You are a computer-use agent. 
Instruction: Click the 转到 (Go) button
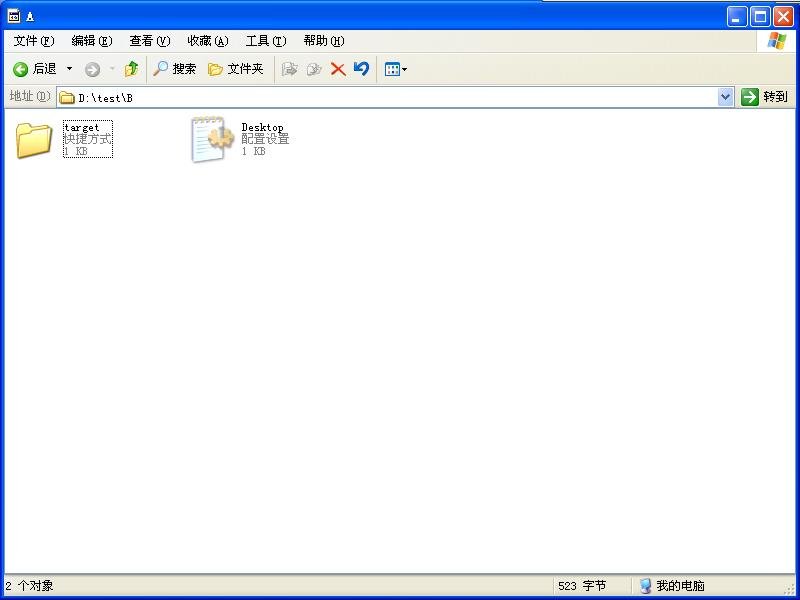(765, 97)
